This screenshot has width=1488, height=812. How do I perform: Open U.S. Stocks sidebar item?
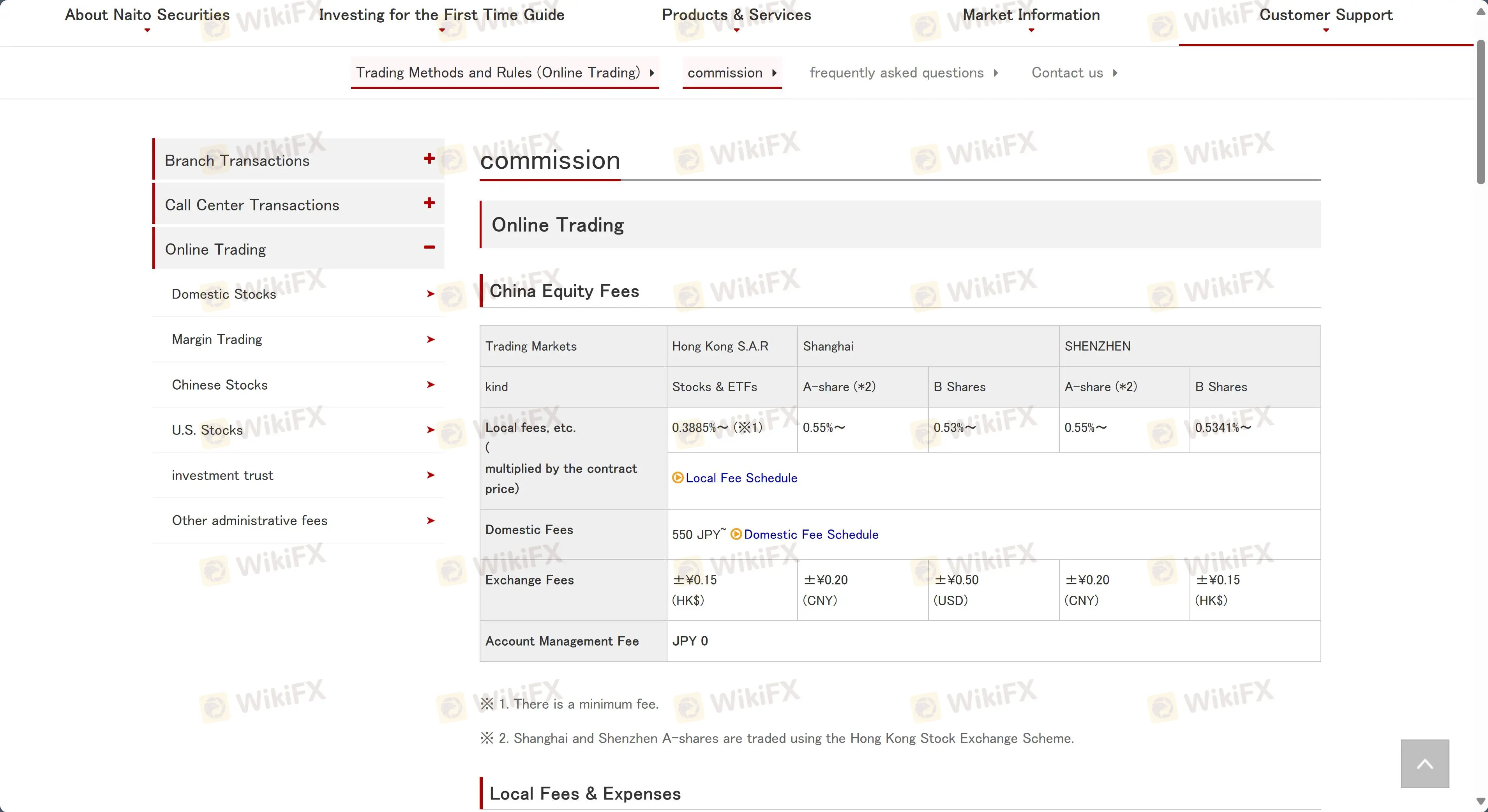pos(298,430)
